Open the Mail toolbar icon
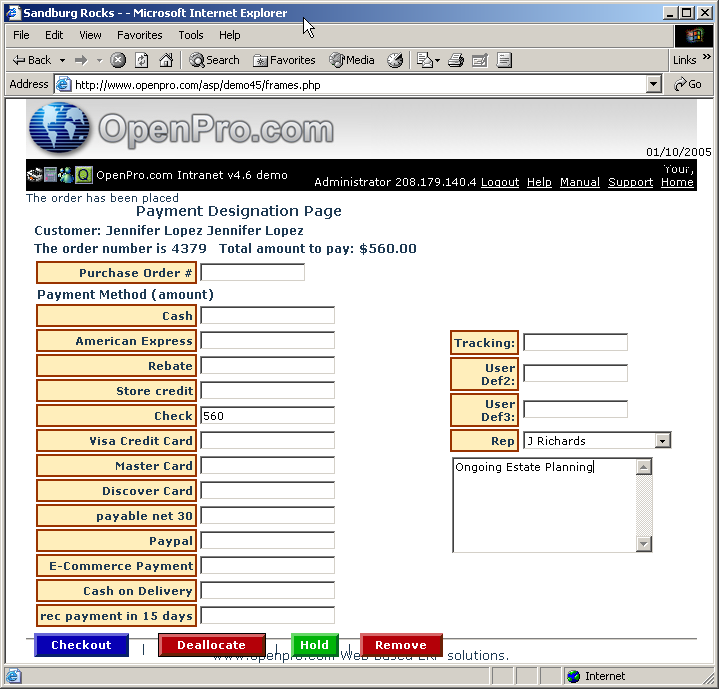Viewport: 719px width, 689px height. pyautogui.click(x=423, y=60)
